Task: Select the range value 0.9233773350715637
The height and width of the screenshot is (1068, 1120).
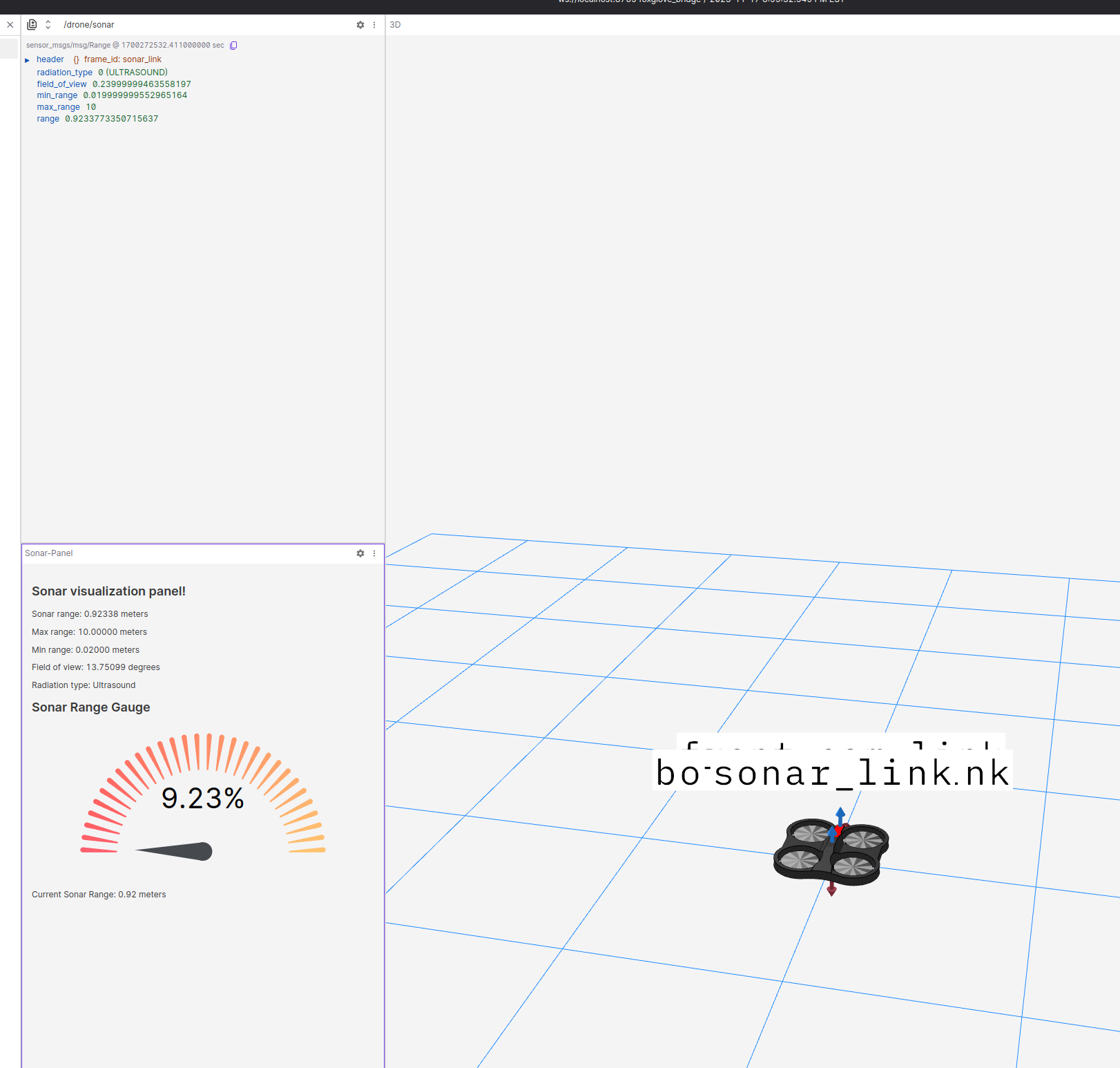Action: (x=113, y=118)
